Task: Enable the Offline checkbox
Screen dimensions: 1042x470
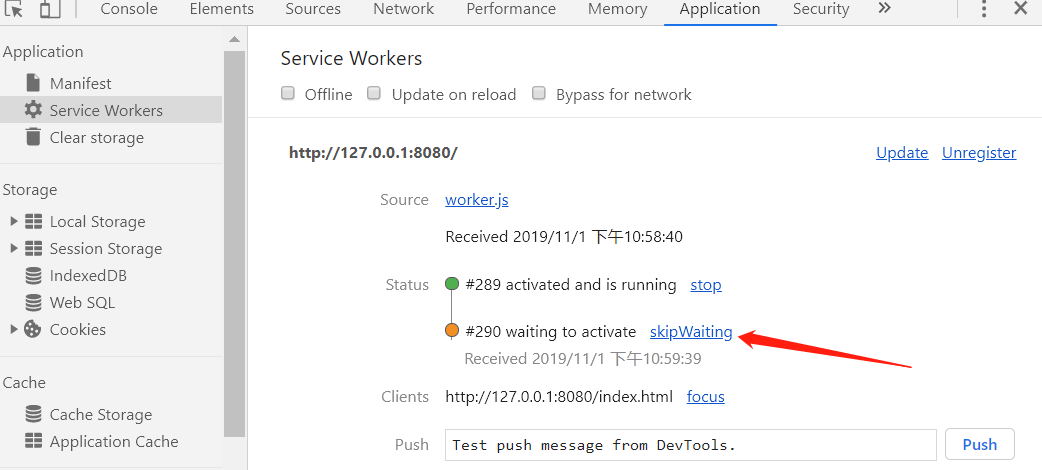Action: point(288,94)
